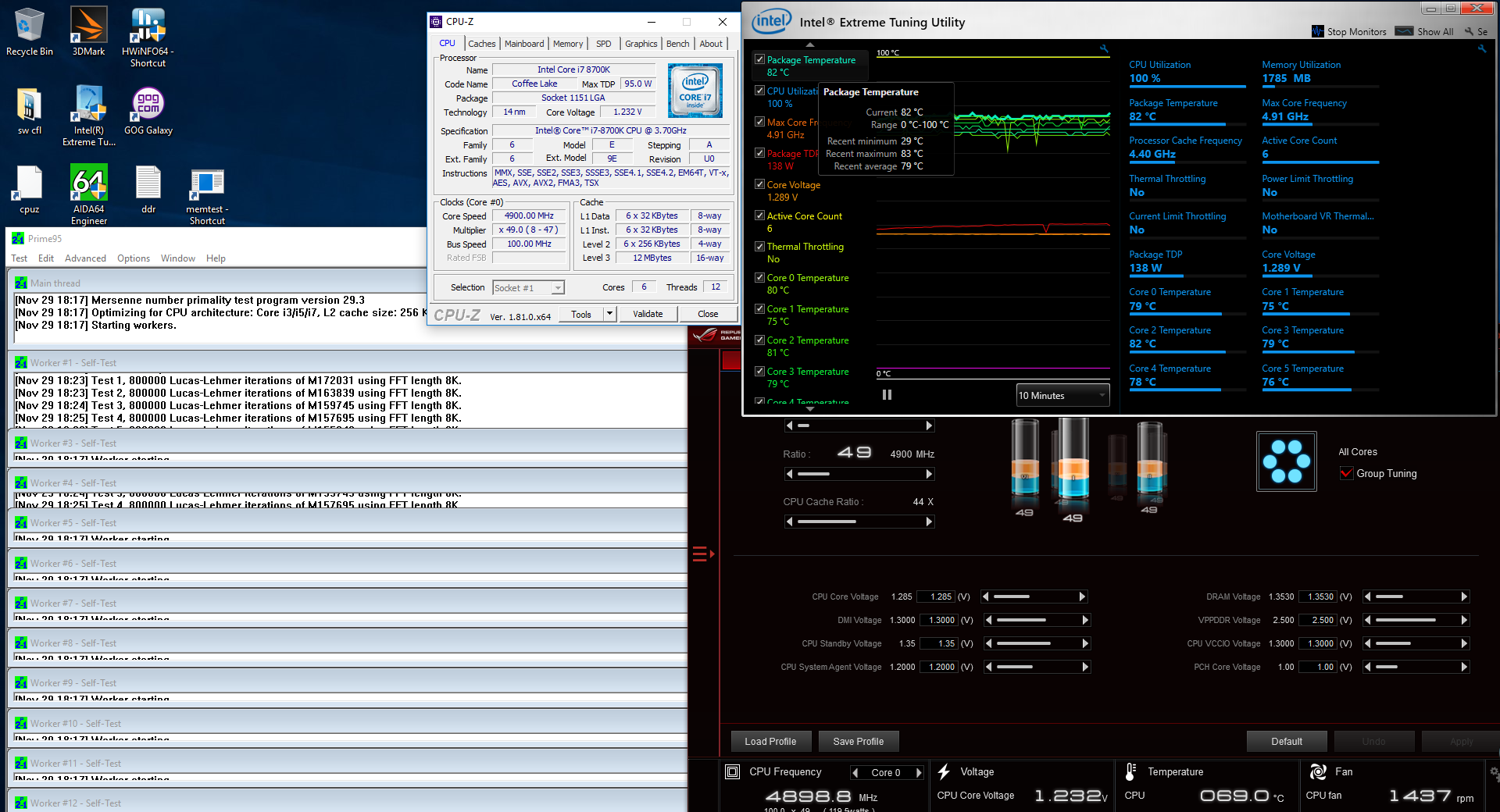Screen dimensions: 1500x812
Task: Click the CPU System Agent Voltage input field
Action: click(937, 667)
